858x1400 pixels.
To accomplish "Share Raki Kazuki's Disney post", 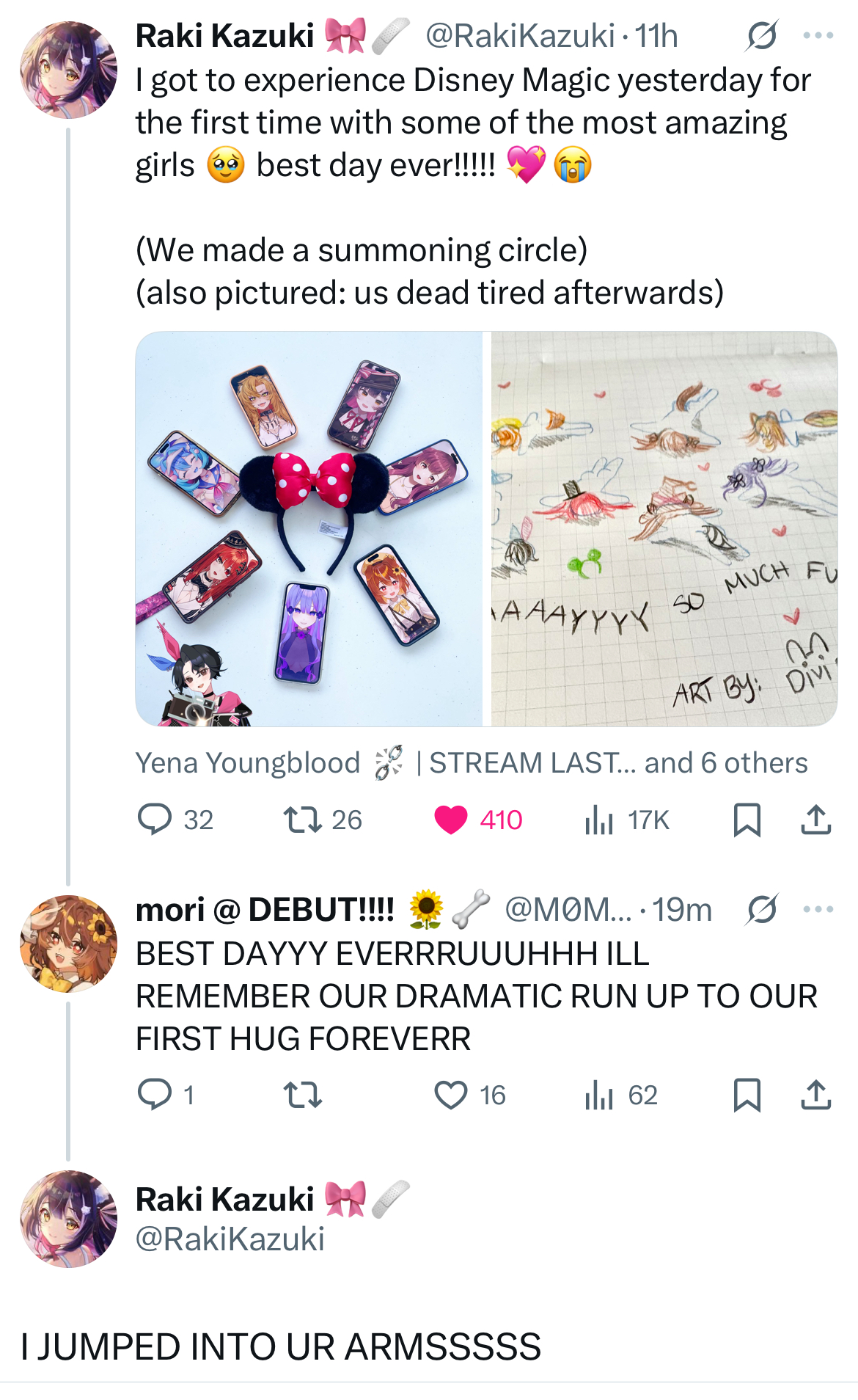I will pyautogui.click(x=815, y=820).
